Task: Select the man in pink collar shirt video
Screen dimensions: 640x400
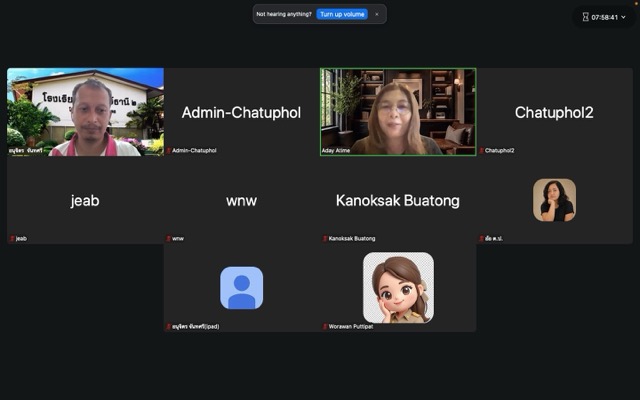Action: pos(85,112)
